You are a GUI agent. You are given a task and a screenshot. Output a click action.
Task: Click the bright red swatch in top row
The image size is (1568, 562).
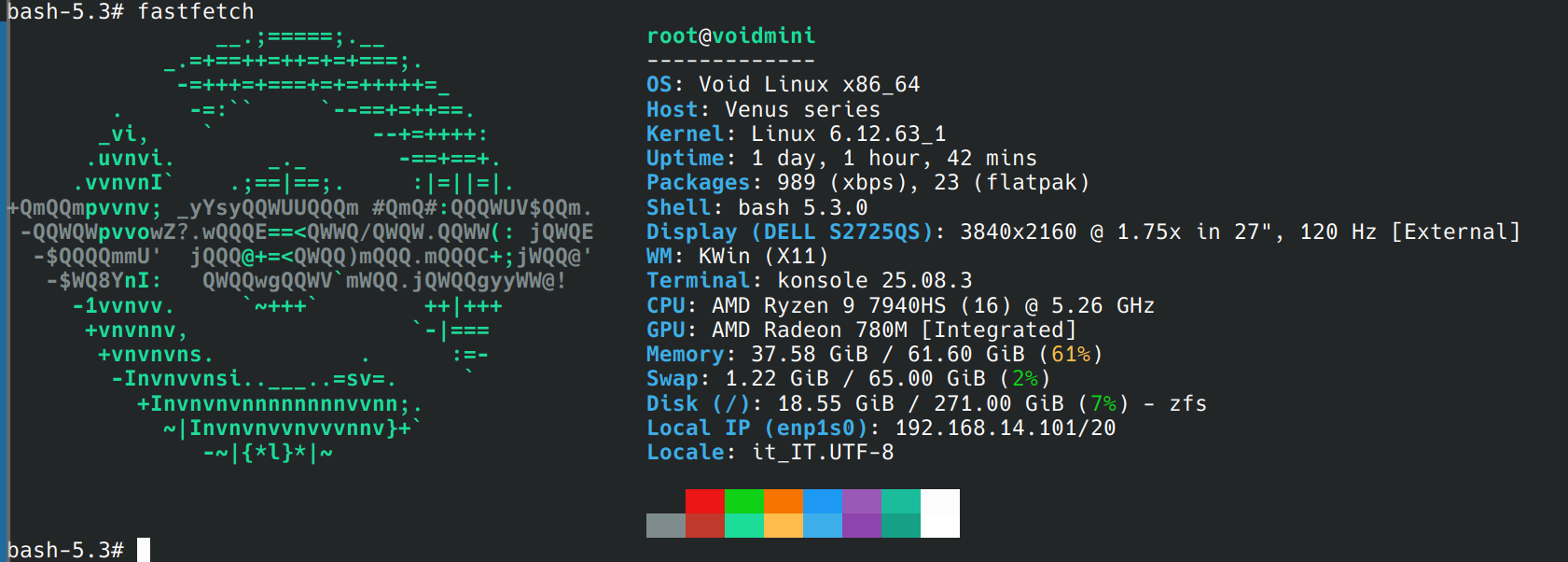704,501
